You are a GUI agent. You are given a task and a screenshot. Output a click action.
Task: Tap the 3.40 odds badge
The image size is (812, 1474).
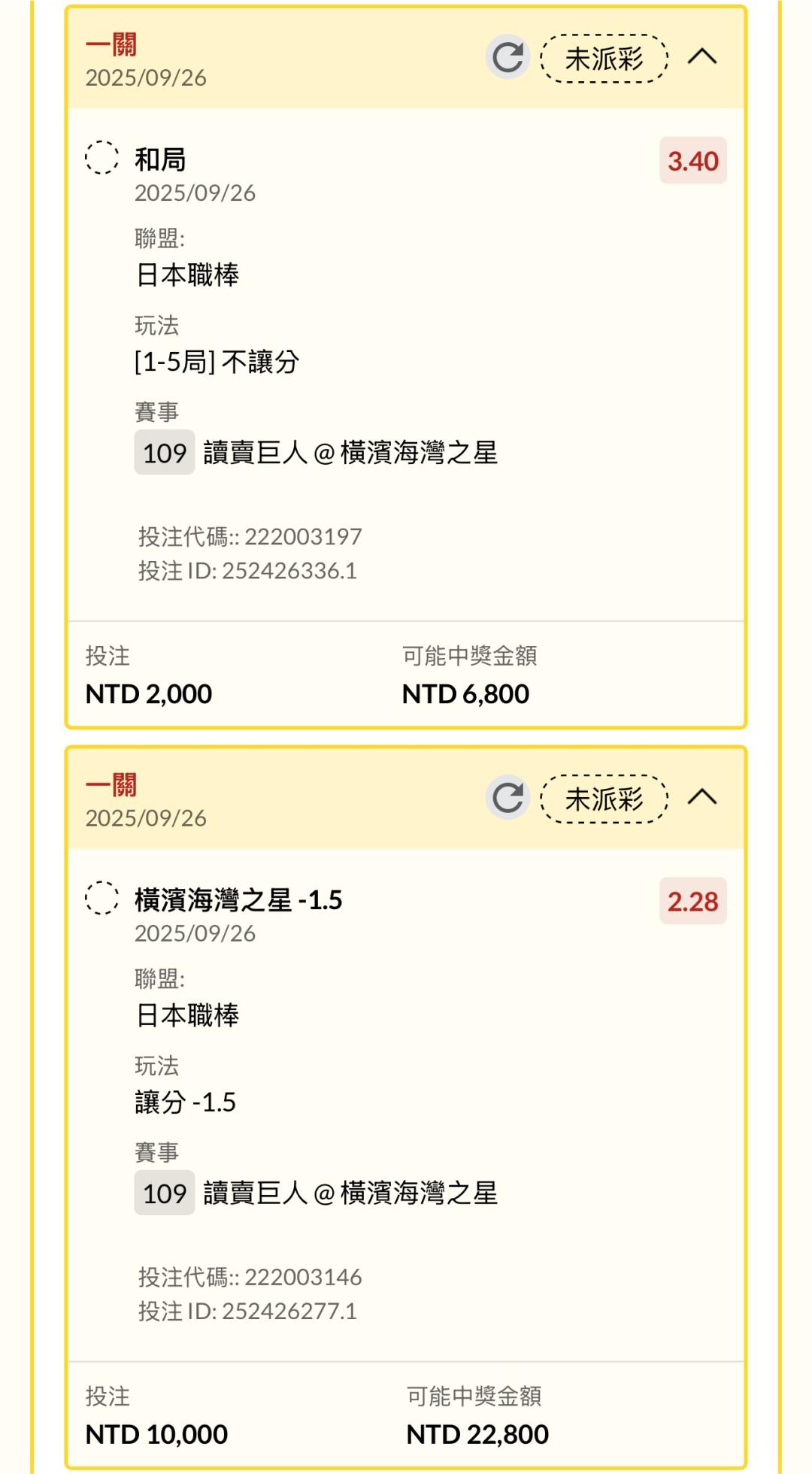pyautogui.click(x=692, y=160)
